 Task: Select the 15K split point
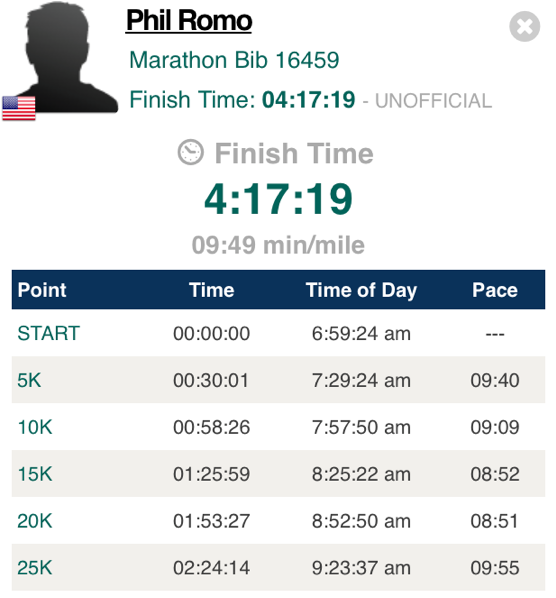pos(35,474)
